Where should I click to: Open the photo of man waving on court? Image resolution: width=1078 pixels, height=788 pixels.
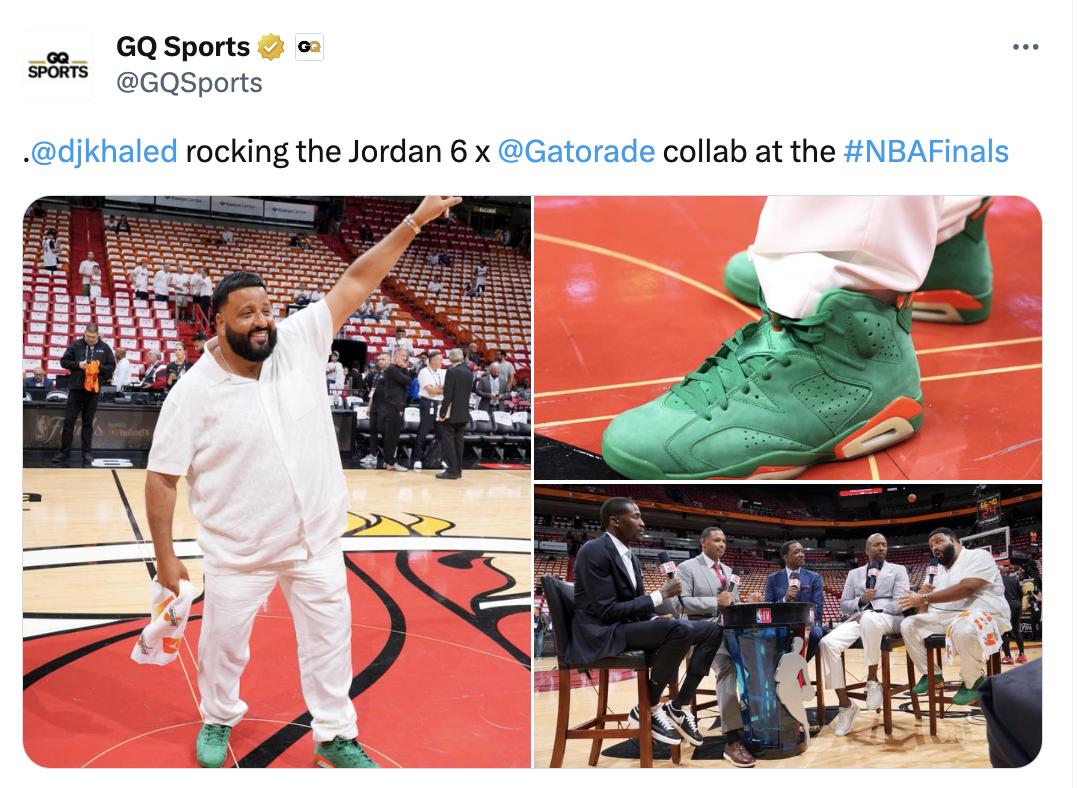tap(277, 482)
